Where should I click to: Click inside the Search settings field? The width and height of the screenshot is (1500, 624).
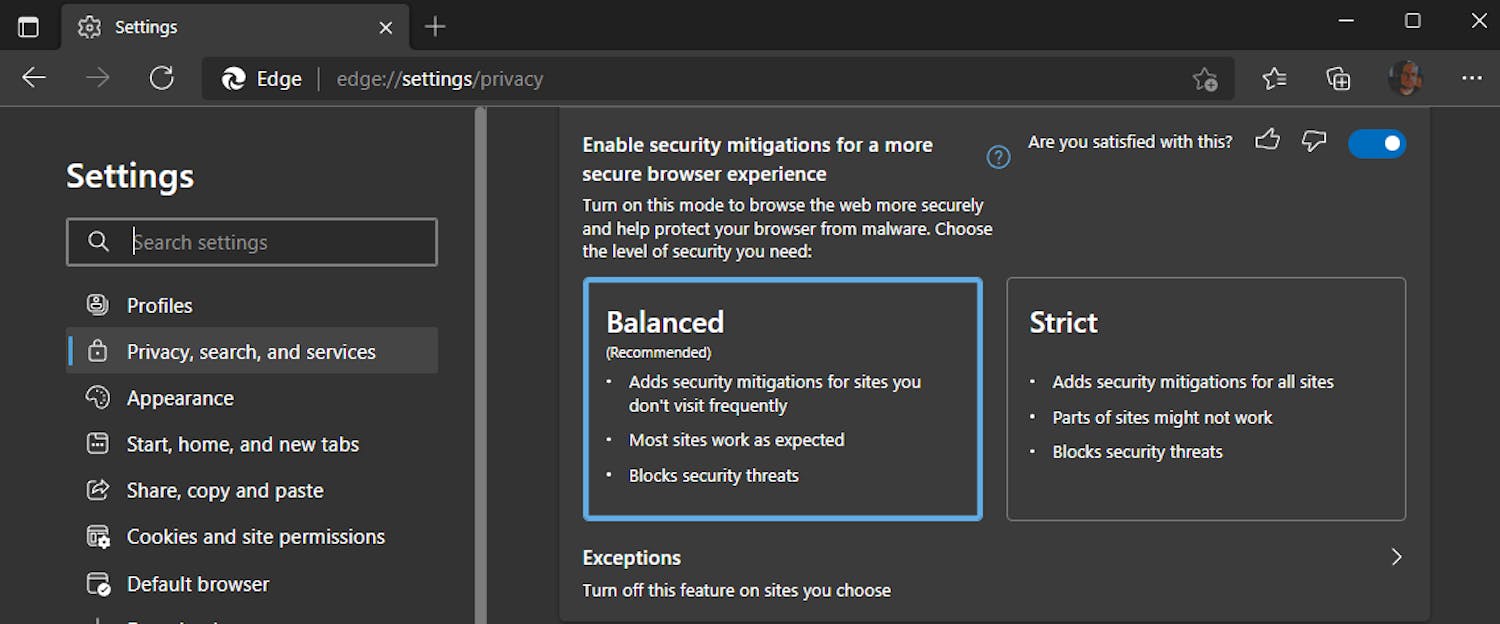click(x=252, y=242)
